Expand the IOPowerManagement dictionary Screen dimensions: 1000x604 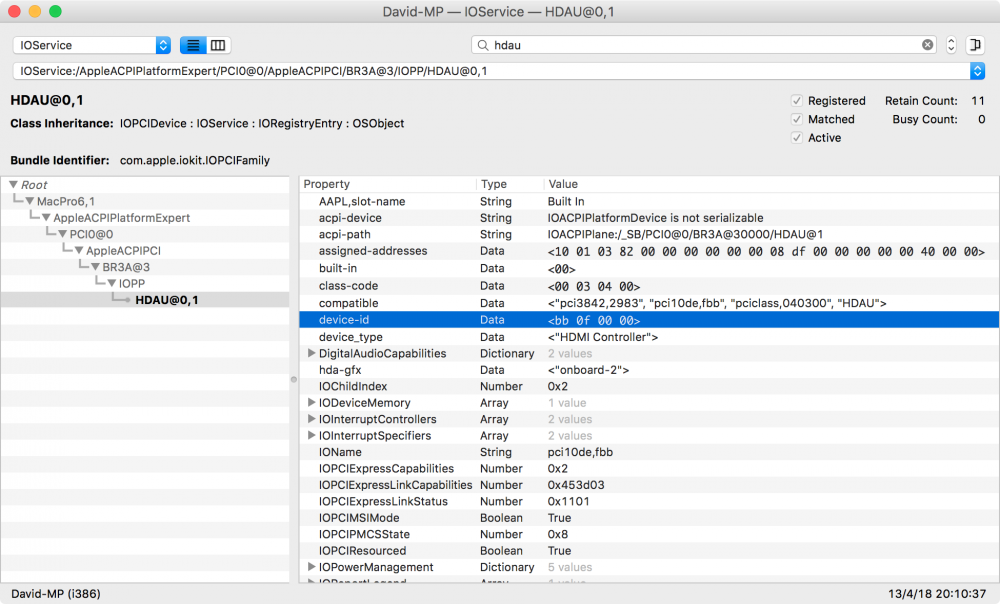click(x=311, y=566)
